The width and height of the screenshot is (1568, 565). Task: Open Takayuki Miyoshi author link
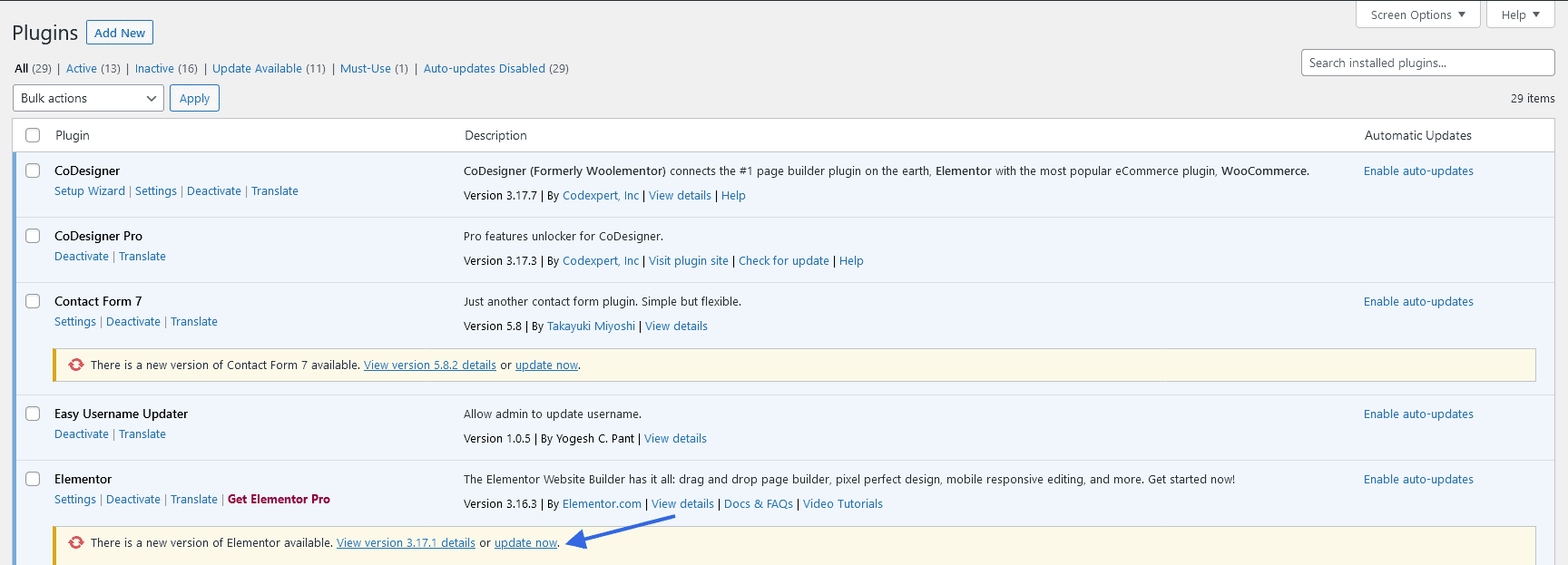591,326
